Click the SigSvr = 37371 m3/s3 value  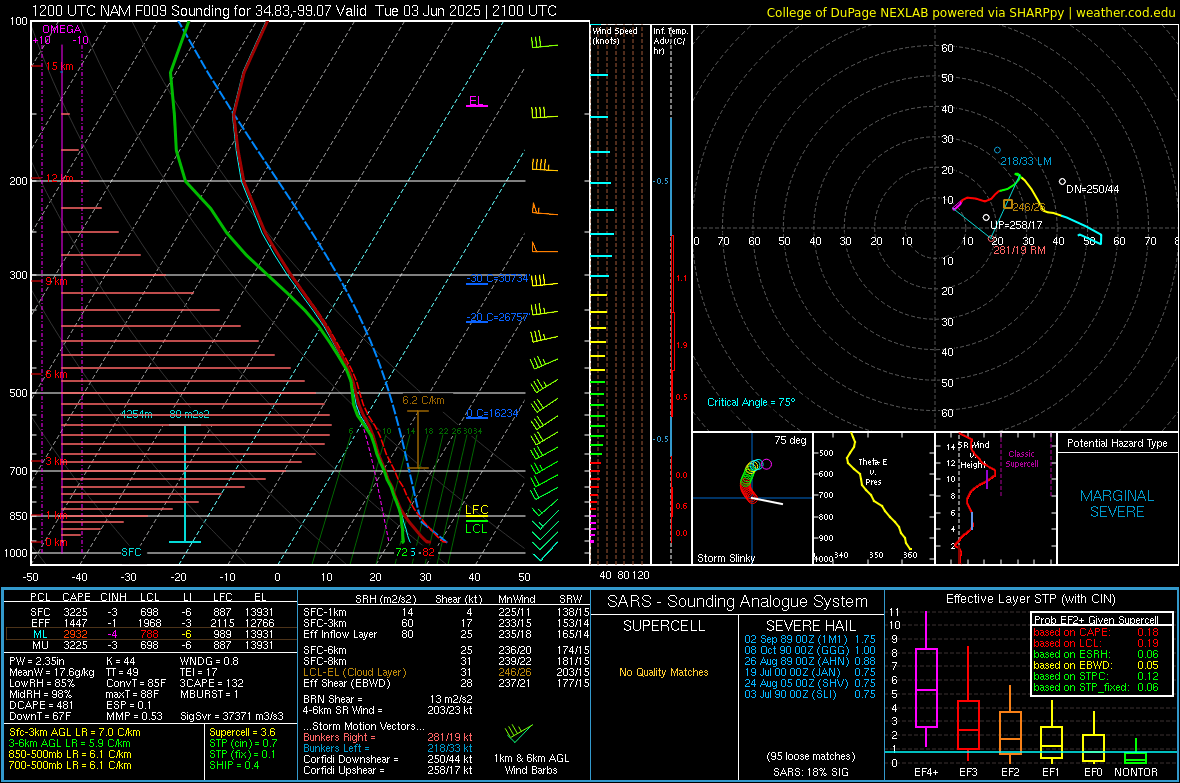232,716
